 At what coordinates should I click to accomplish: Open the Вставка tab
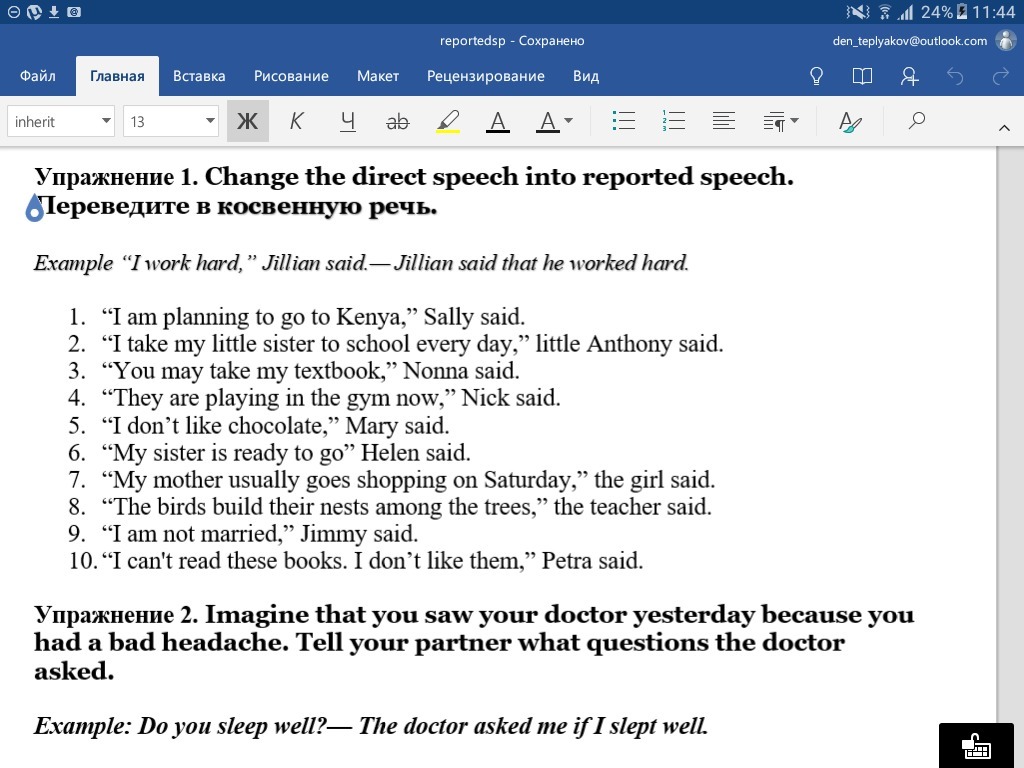[x=199, y=76]
